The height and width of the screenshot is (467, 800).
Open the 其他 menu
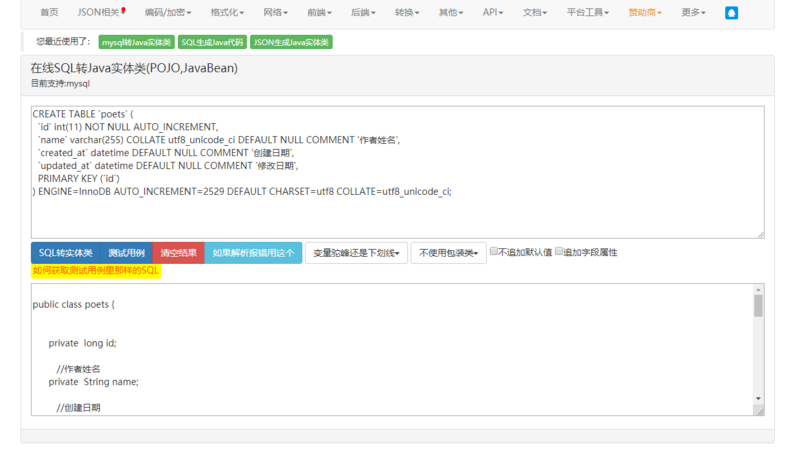click(x=451, y=12)
